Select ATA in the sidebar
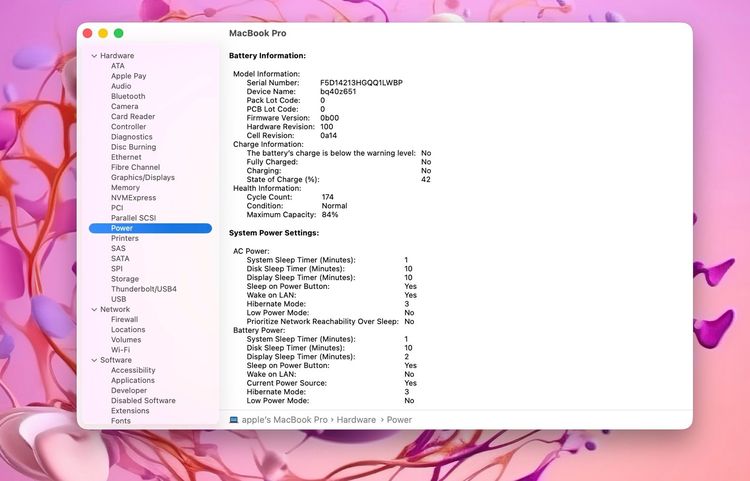The width and height of the screenshot is (750, 481). pyautogui.click(x=118, y=66)
